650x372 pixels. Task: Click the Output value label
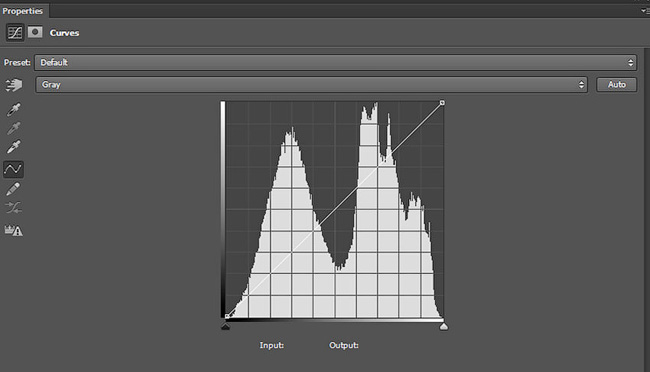tap(344, 345)
